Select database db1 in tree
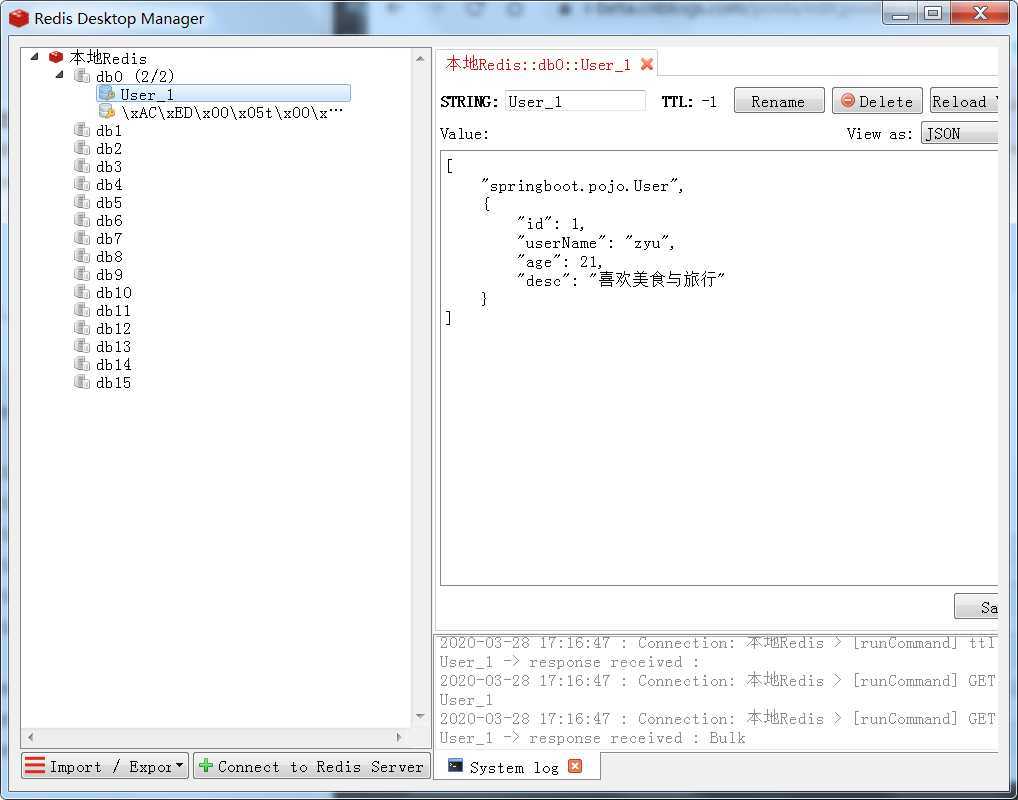 tap(108, 131)
